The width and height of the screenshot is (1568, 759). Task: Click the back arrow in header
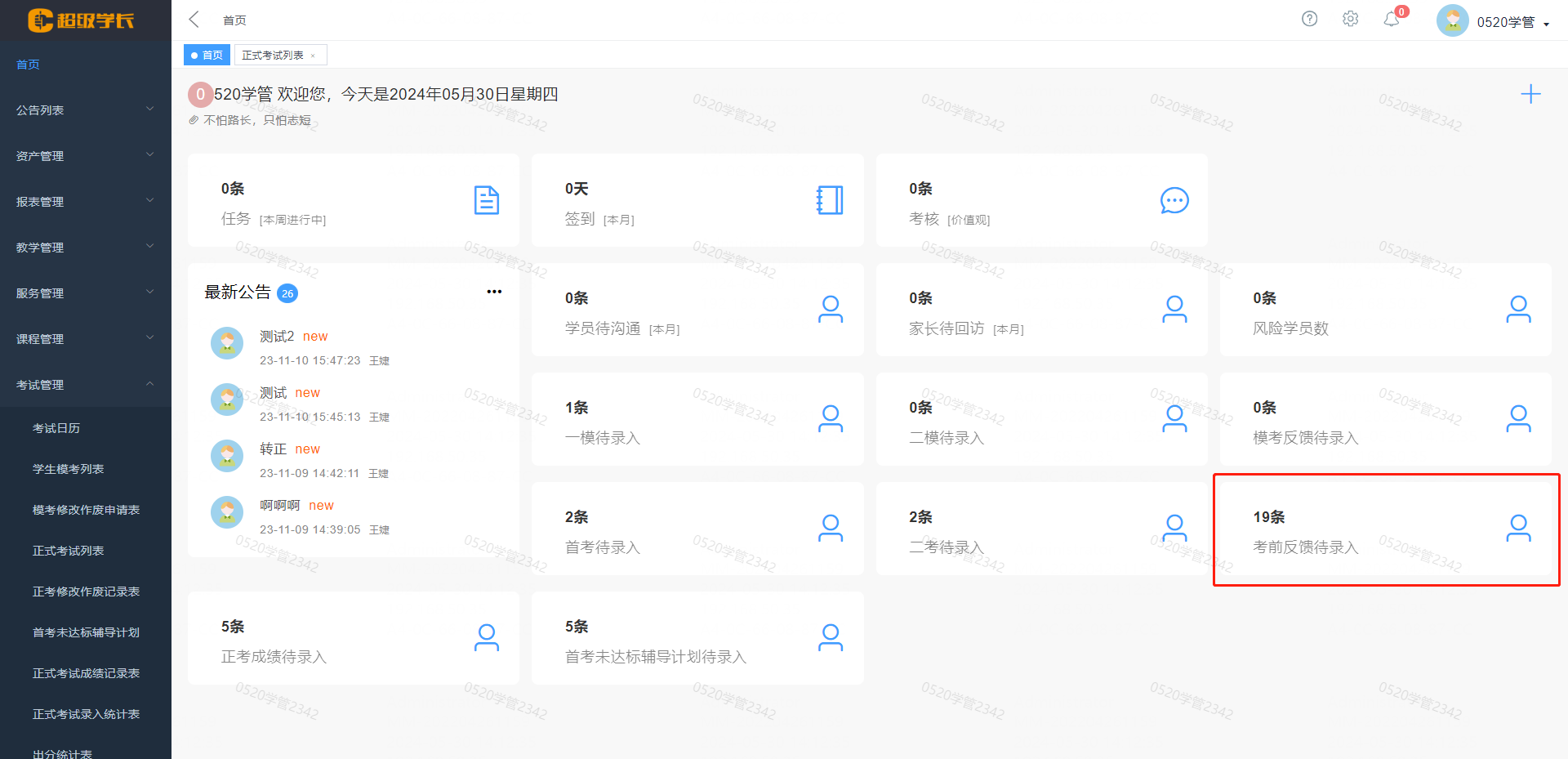coord(194,20)
